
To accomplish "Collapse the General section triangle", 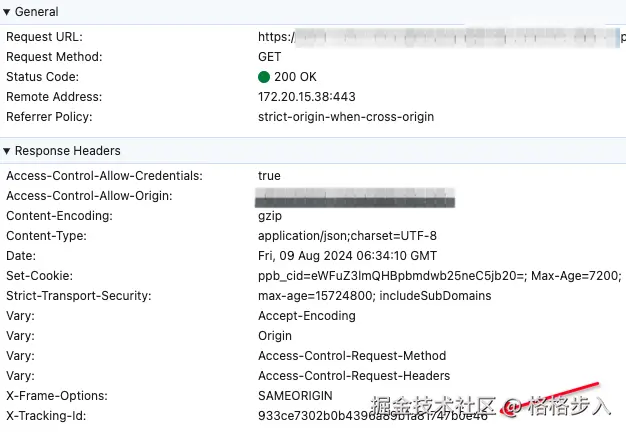I will (7, 12).
